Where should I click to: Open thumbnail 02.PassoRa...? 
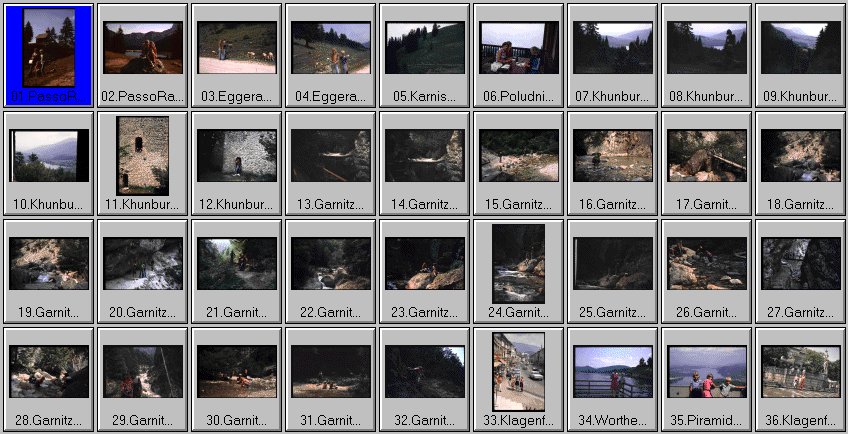(143, 49)
